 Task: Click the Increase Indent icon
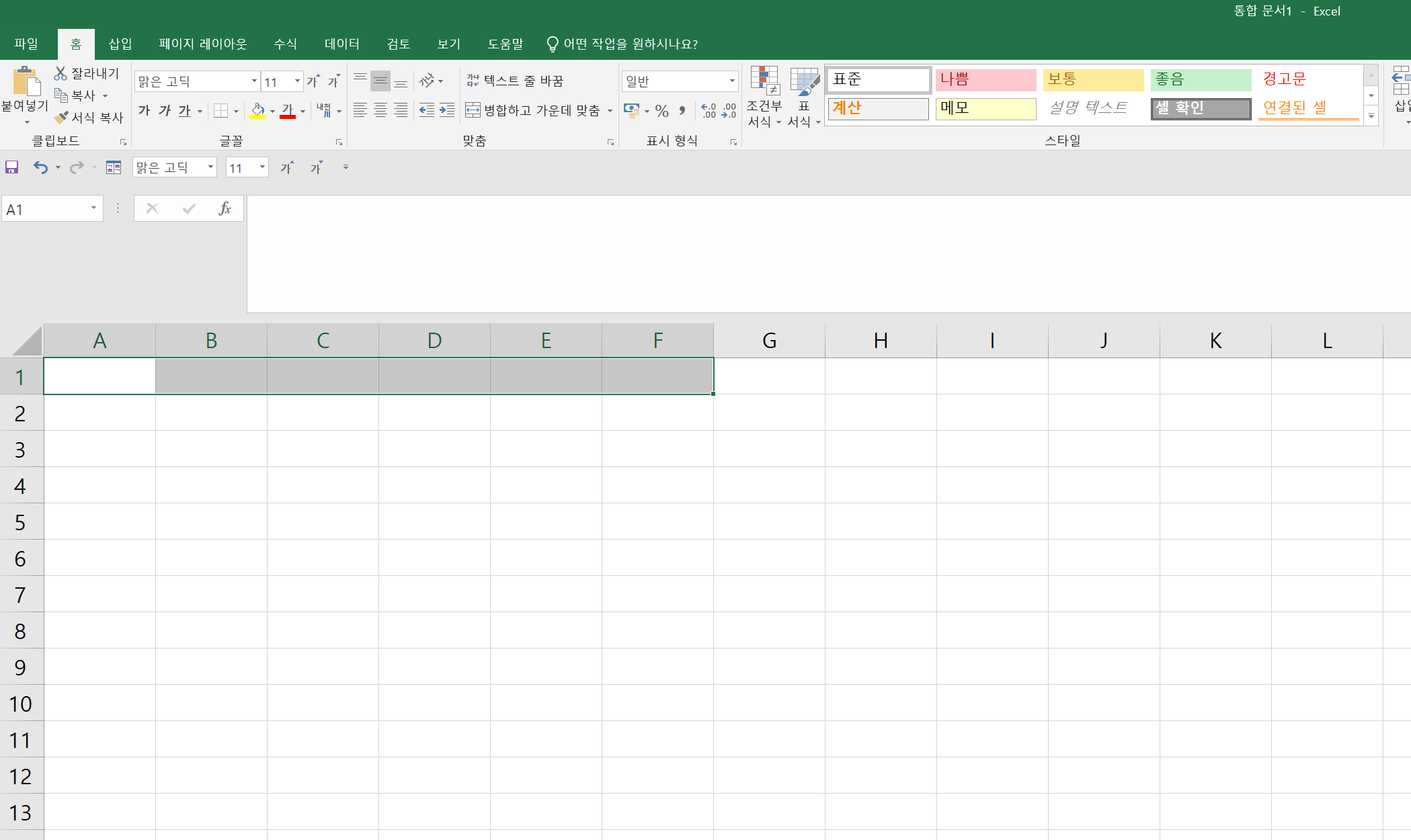[x=447, y=110]
